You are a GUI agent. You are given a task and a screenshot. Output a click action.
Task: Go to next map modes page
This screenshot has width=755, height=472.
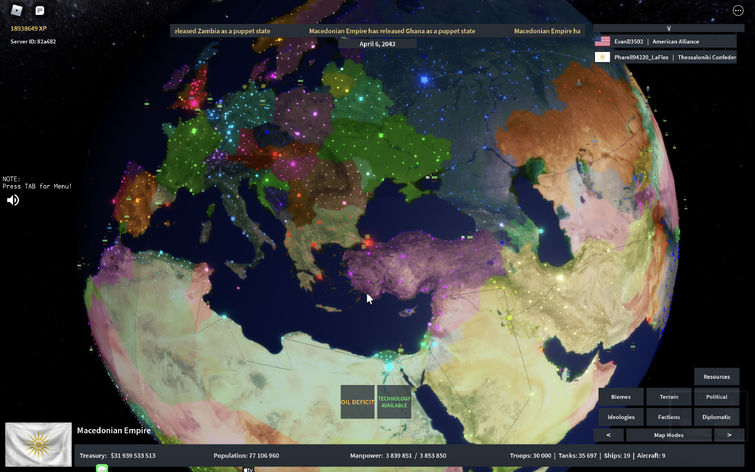(x=729, y=435)
